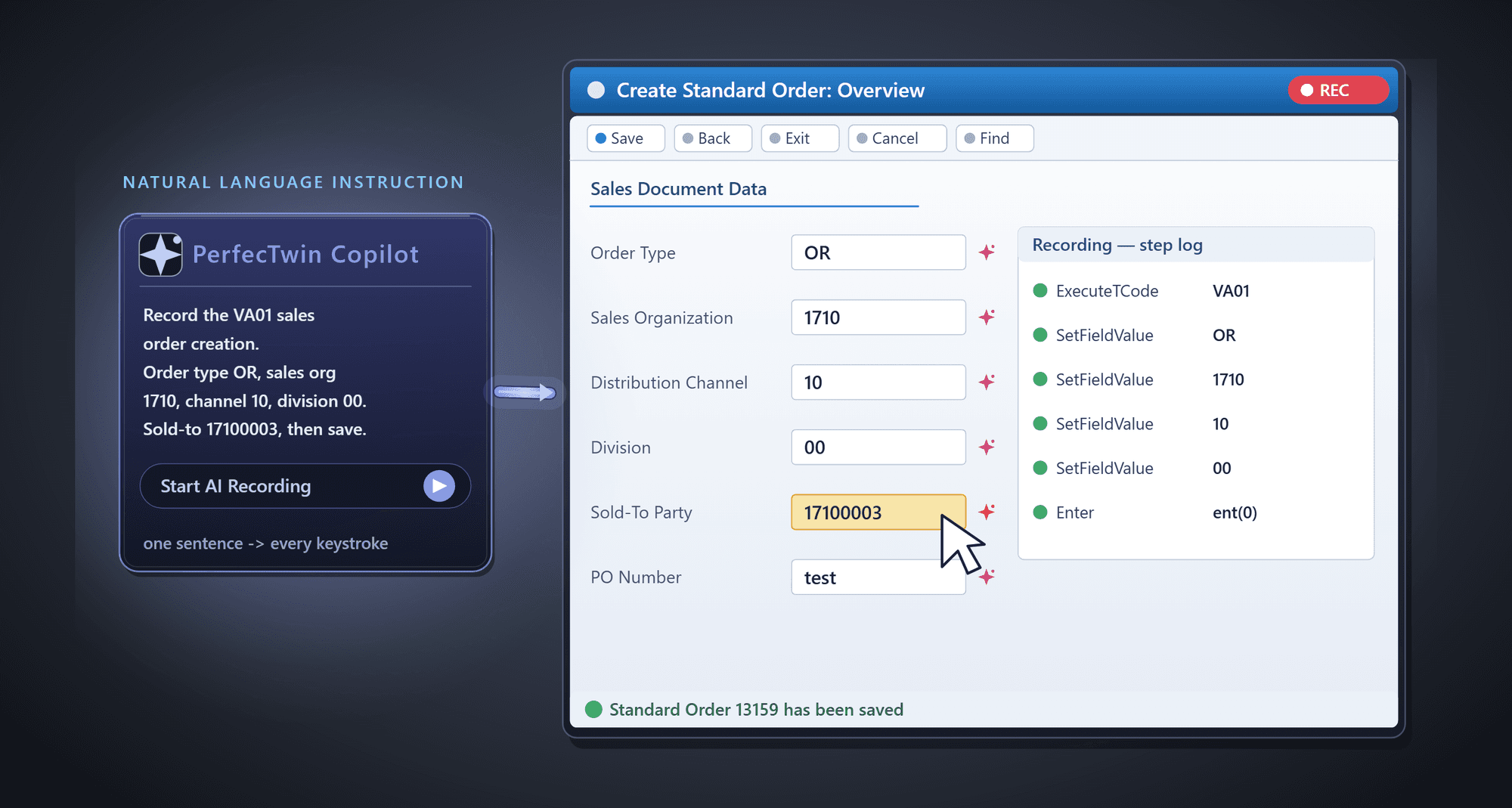This screenshot has width=1512, height=808.
Task: Click the Sold-To Party field label
Action: (641, 512)
